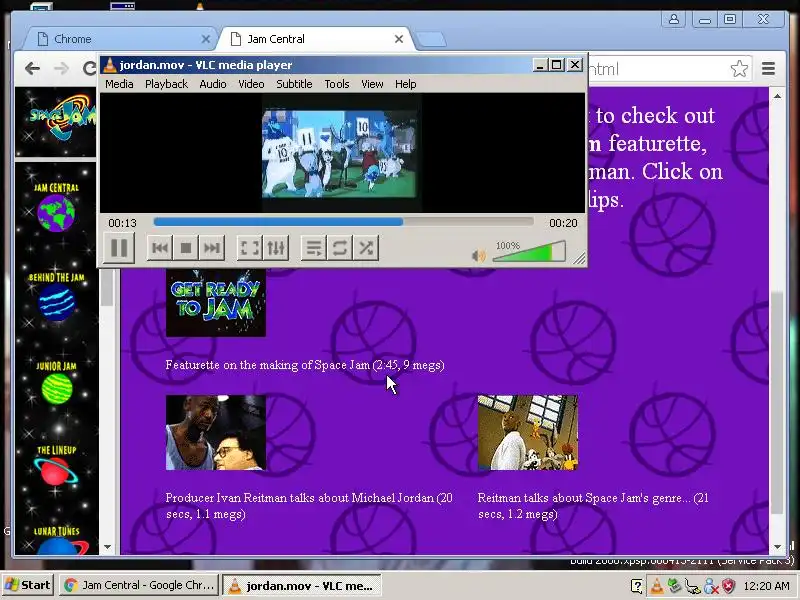Select the Jam Central tab

(311, 39)
